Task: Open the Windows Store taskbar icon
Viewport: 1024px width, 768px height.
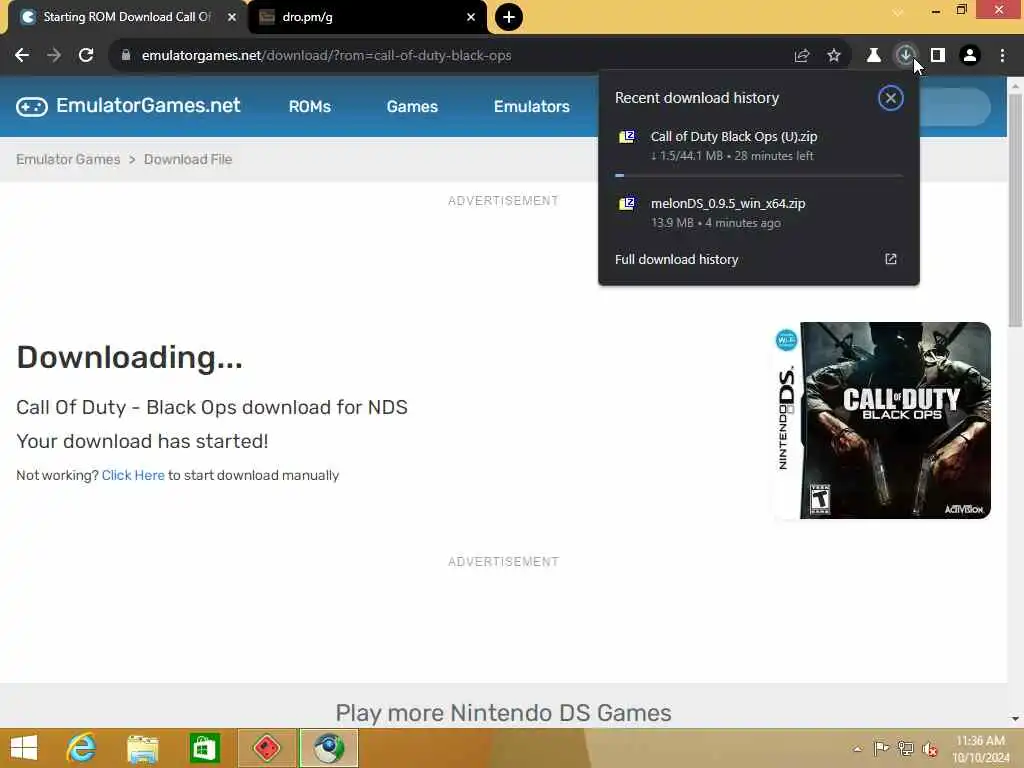Action: click(204, 748)
